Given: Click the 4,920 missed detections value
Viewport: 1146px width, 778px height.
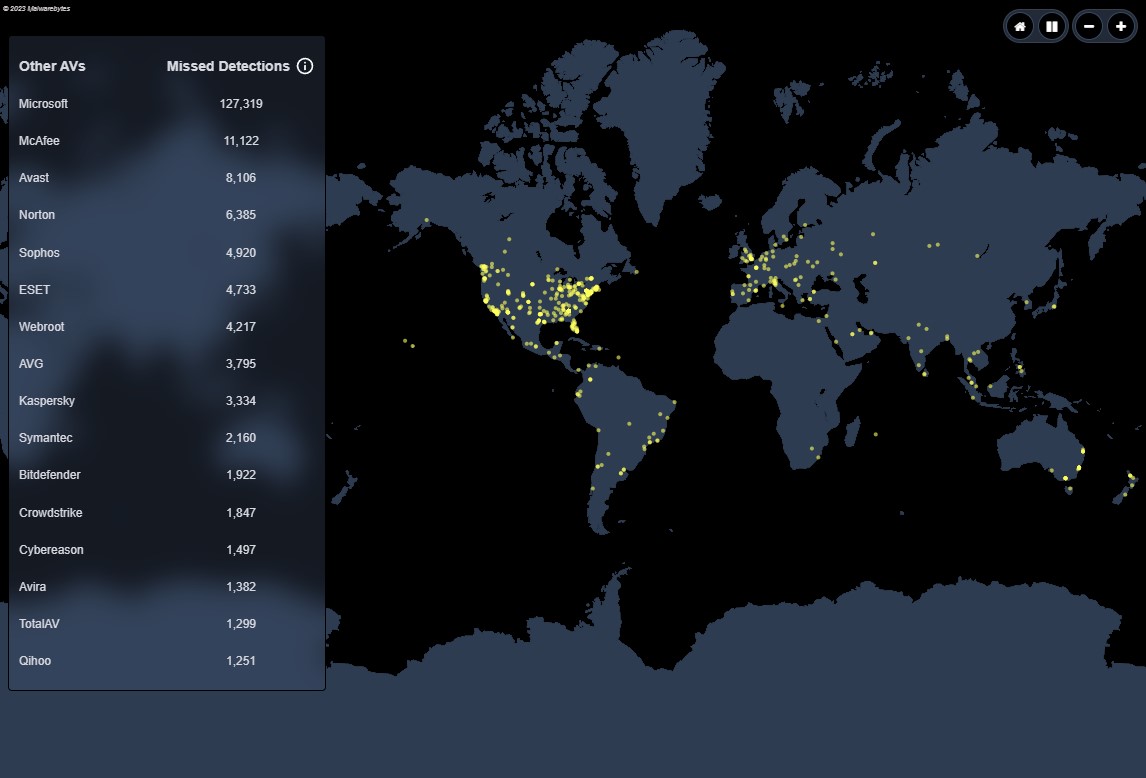Looking at the screenshot, I should coord(241,252).
